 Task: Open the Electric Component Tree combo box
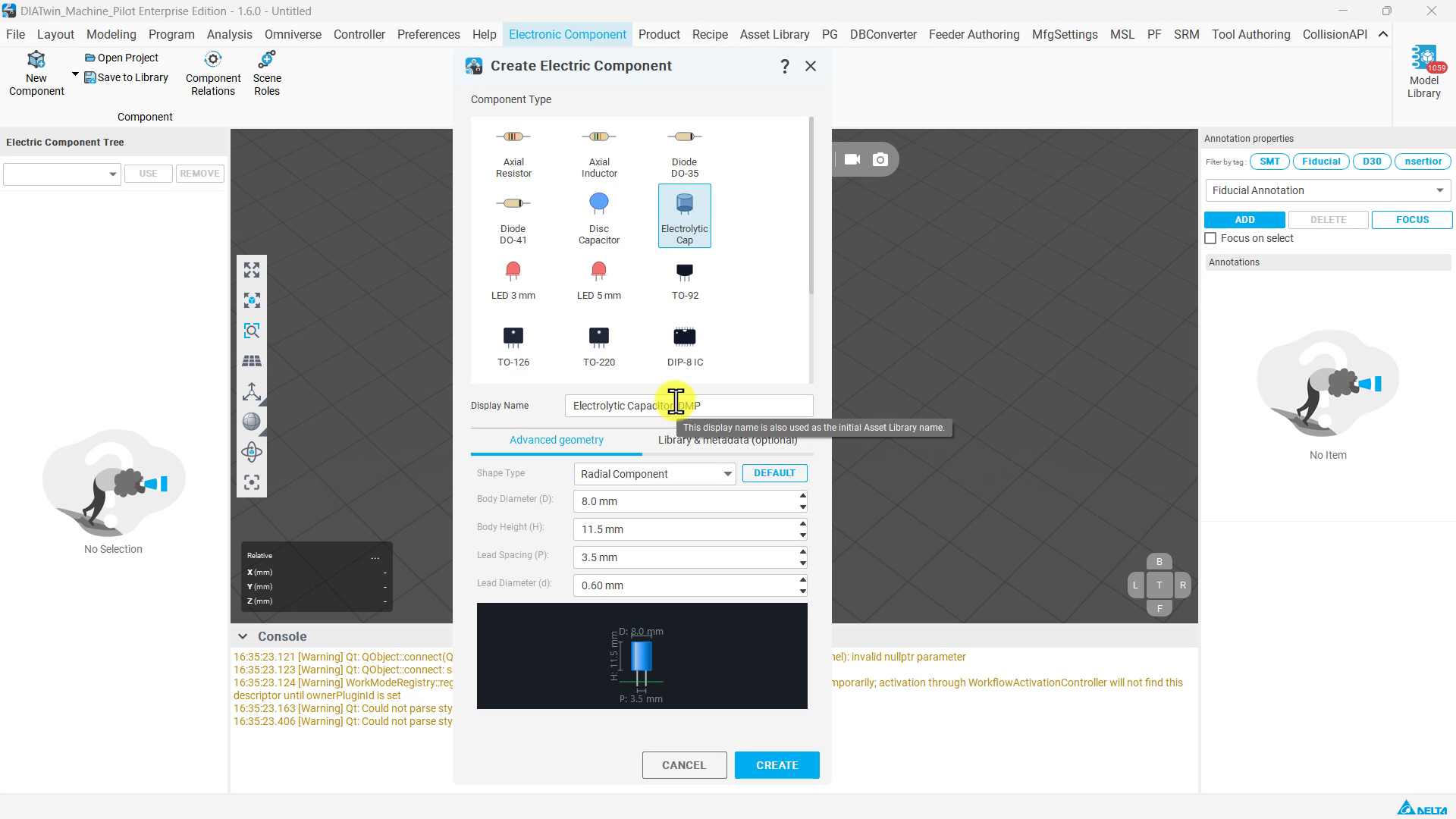62,174
